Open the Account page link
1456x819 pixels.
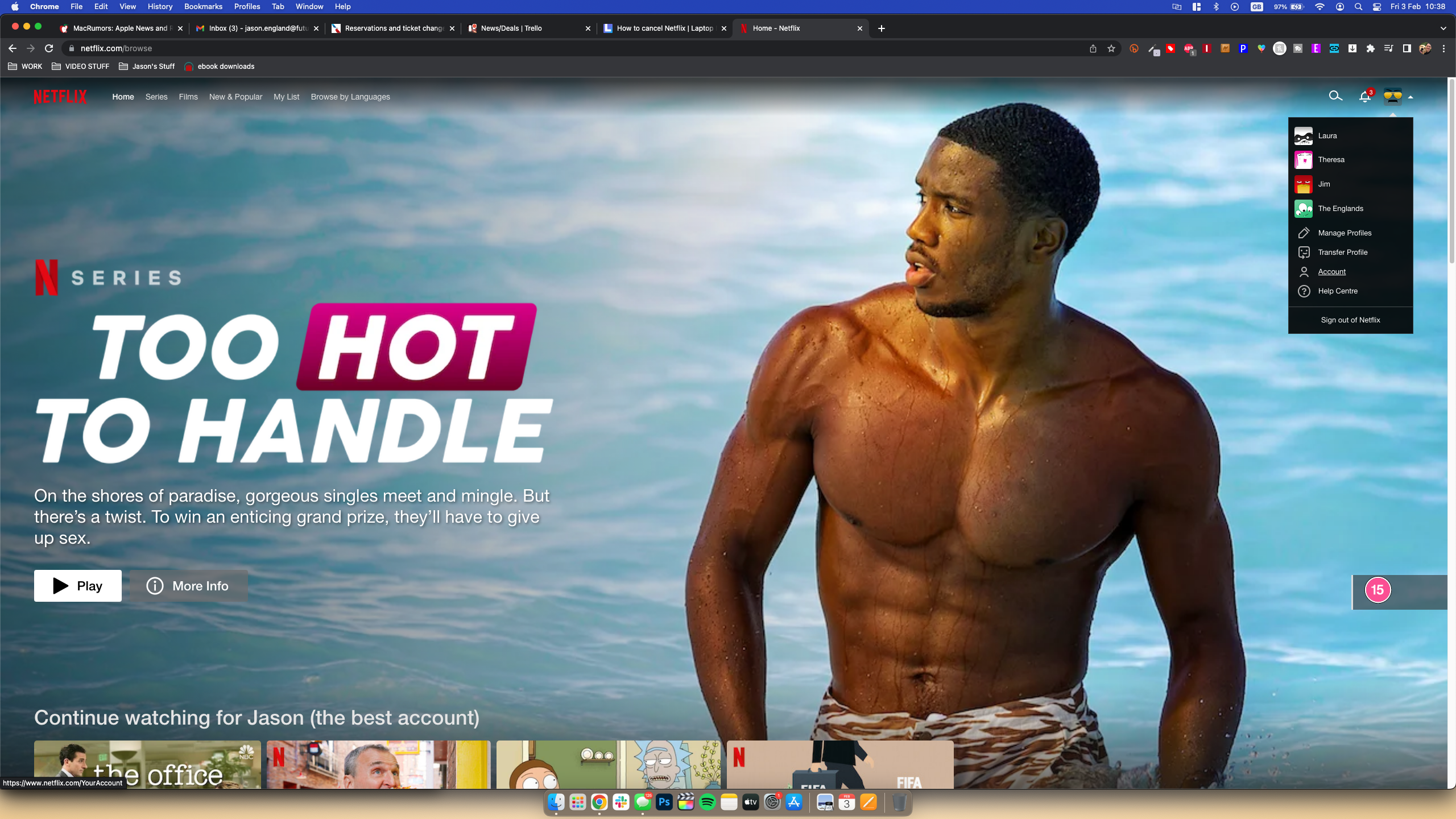[1332, 272]
